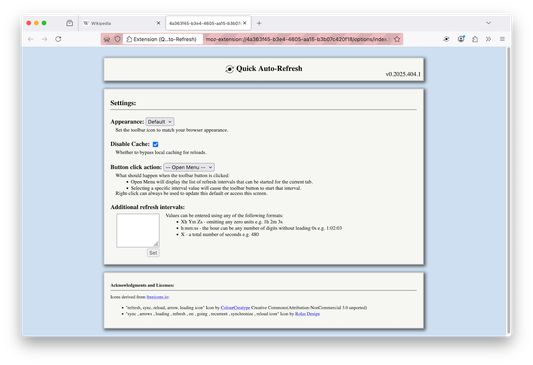The height and width of the screenshot is (365, 533).
Task: Close the Wikipedia tab
Action: pyautogui.click(x=158, y=23)
